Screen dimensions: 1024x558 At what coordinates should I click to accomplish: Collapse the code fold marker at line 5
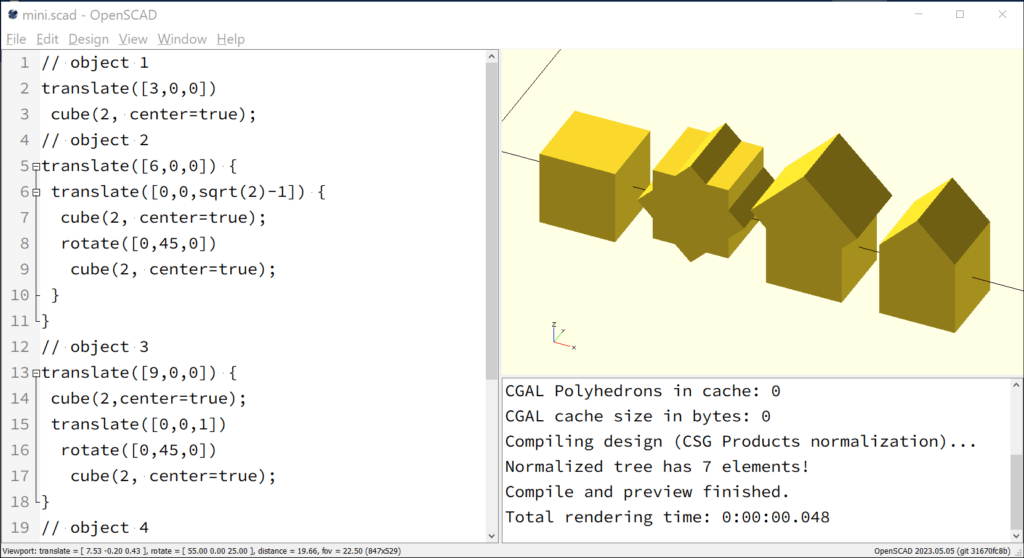coord(36,167)
